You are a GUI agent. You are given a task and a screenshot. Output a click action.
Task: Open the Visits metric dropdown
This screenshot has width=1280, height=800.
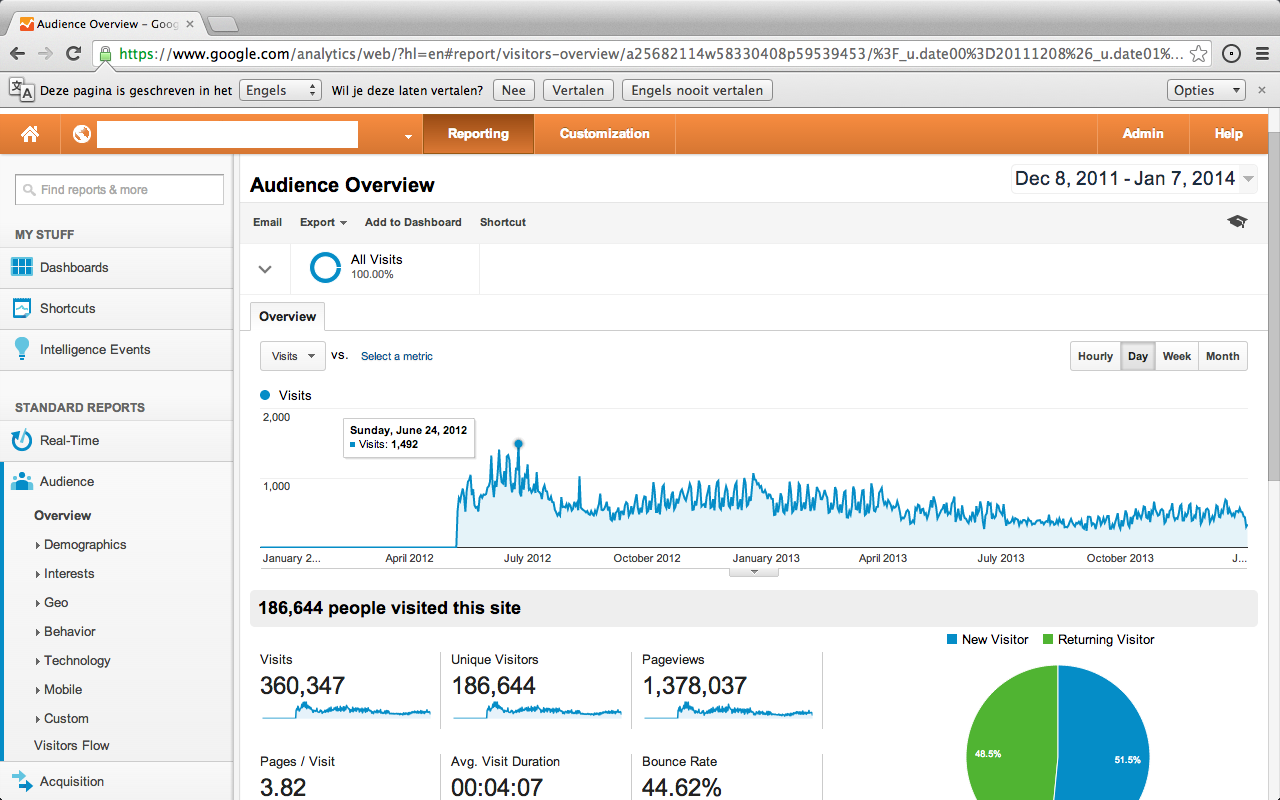[292, 356]
